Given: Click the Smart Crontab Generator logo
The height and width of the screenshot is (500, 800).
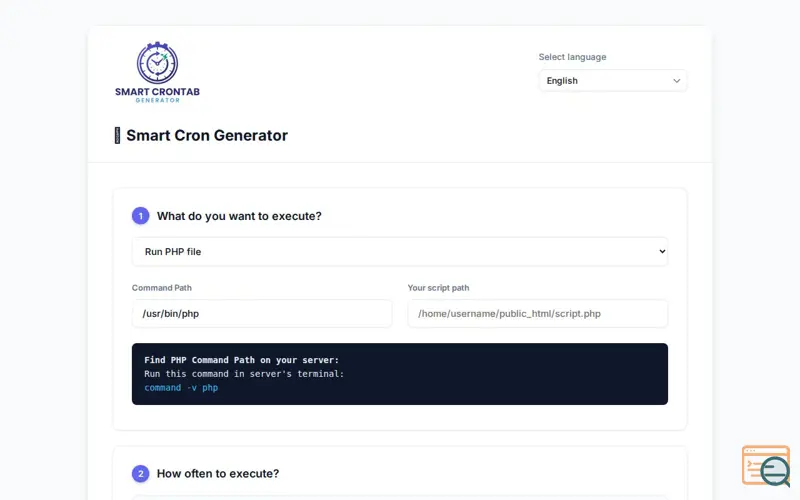Looking at the screenshot, I should click(x=157, y=72).
